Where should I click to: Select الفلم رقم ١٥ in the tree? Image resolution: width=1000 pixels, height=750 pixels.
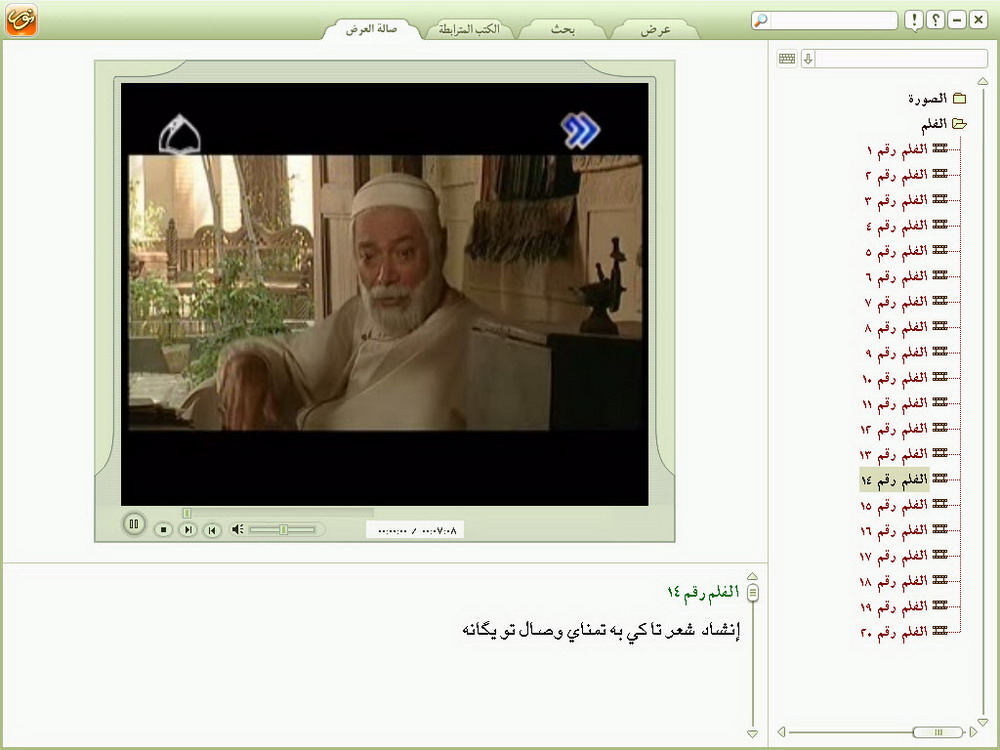pos(894,505)
